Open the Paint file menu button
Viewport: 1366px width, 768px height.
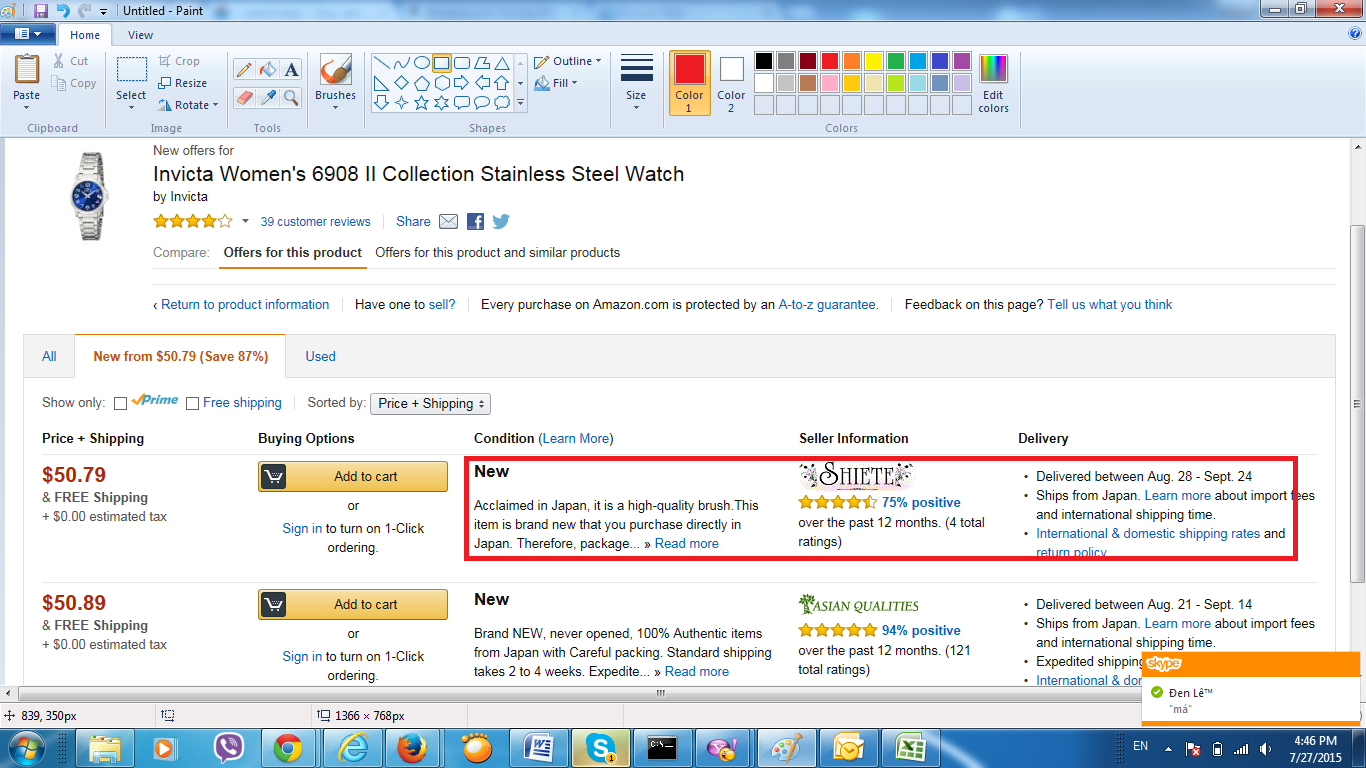tap(28, 34)
